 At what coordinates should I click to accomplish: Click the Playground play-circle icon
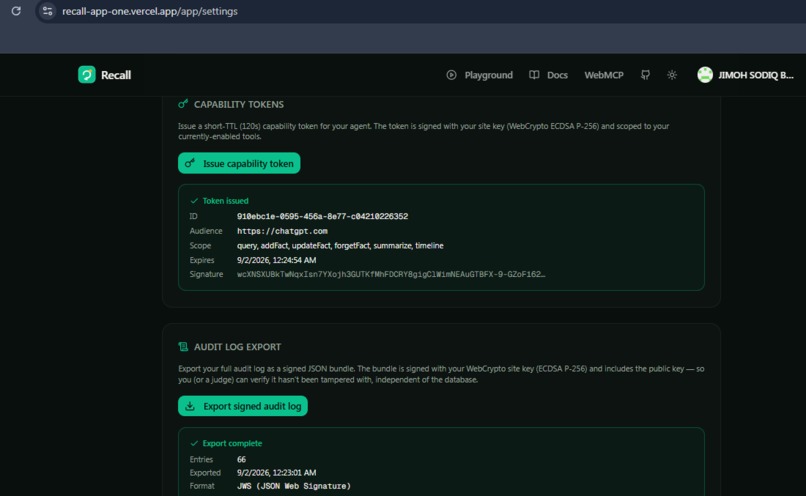[x=451, y=75]
